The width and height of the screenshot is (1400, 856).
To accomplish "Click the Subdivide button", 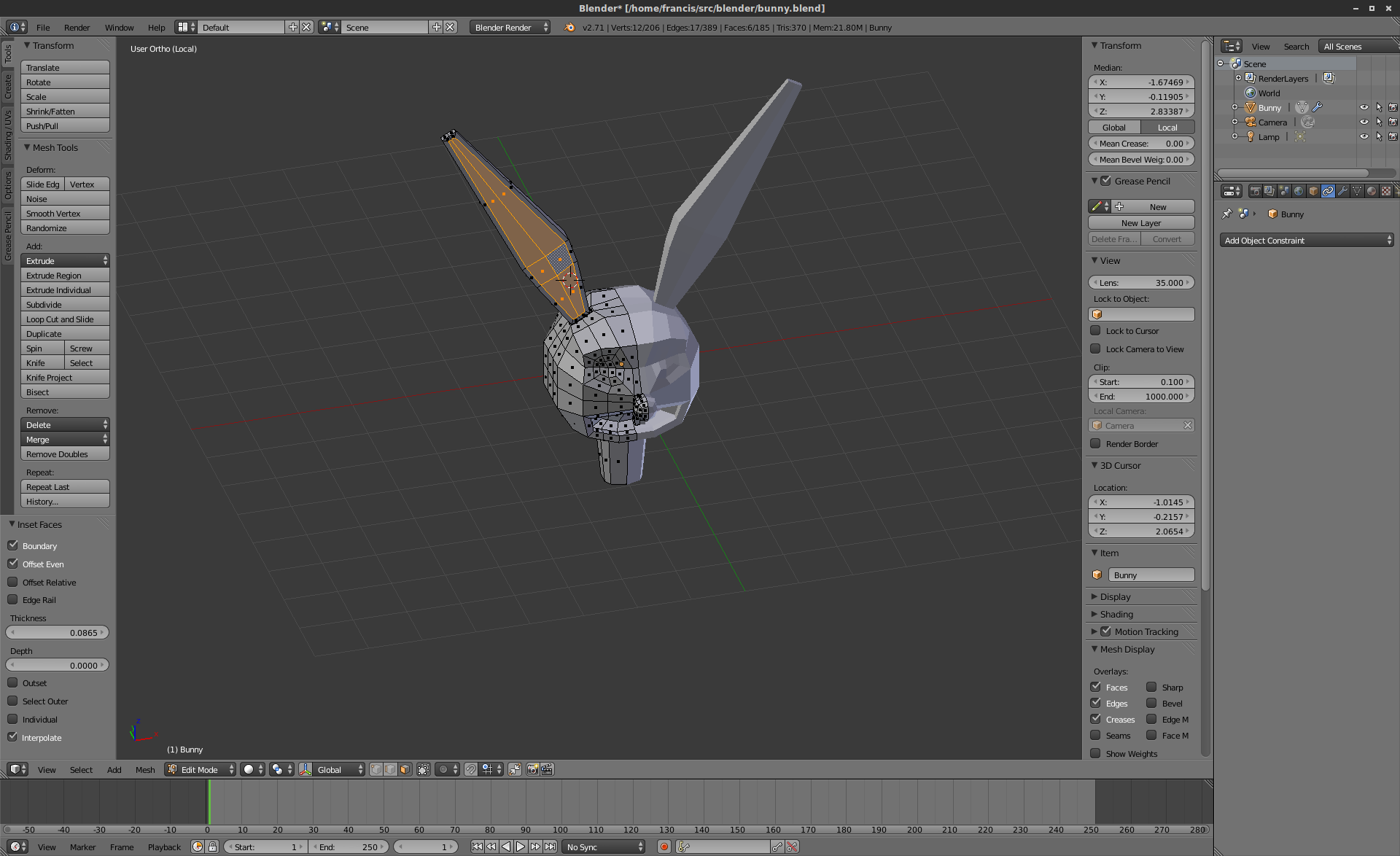I will click(x=65, y=304).
